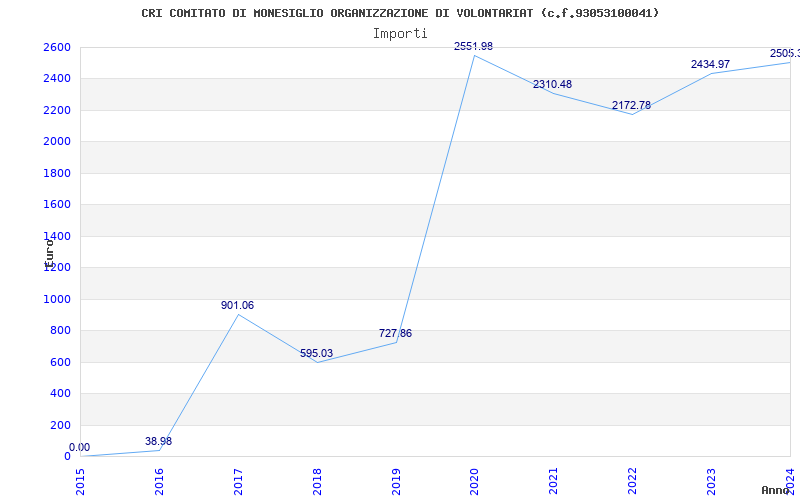This screenshot has width=800, height=500.
Task: Click the y-axis value 400
Action: (x=60, y=393)
